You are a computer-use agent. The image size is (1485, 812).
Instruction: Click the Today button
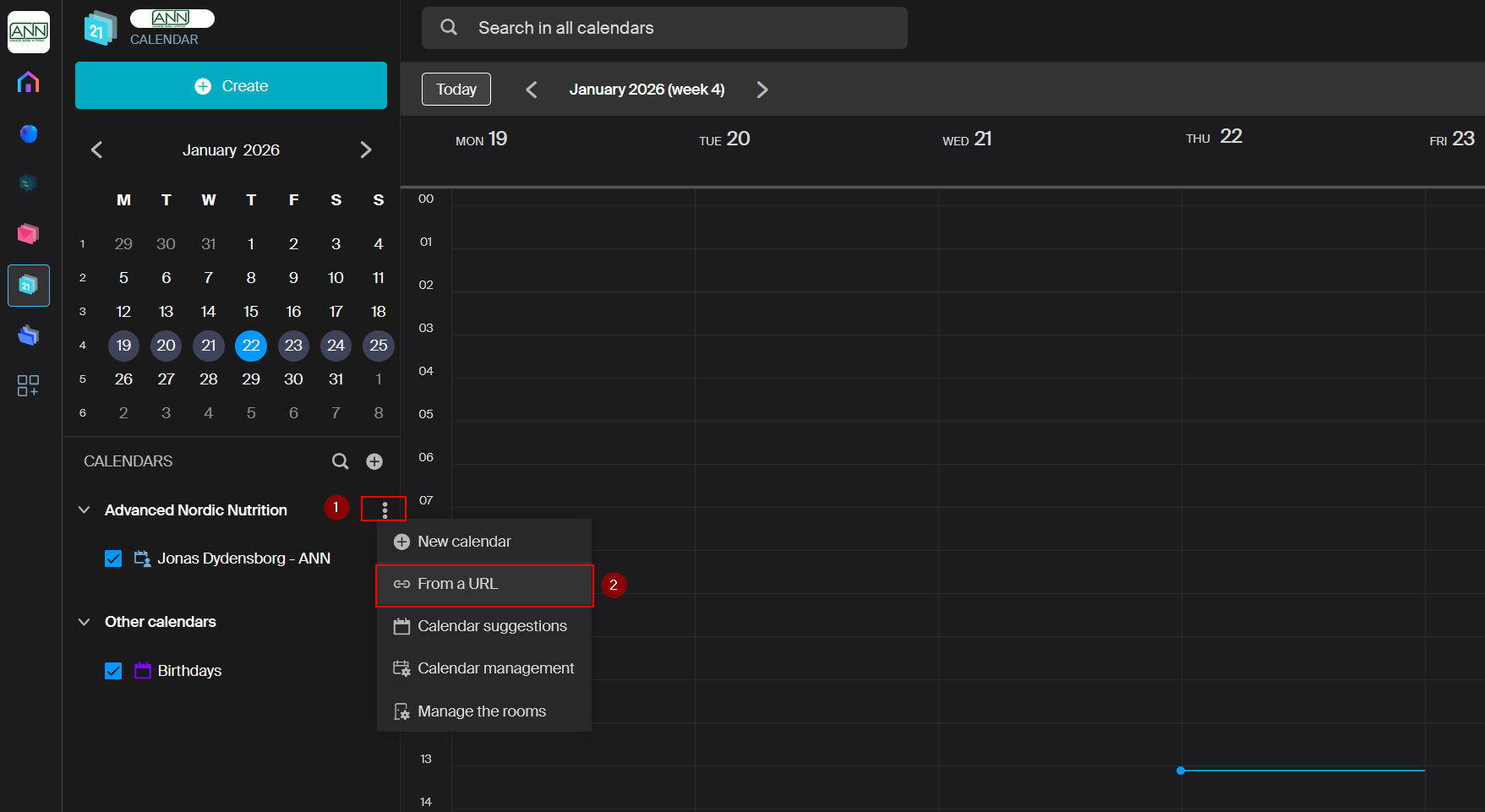tap(456, 90)
